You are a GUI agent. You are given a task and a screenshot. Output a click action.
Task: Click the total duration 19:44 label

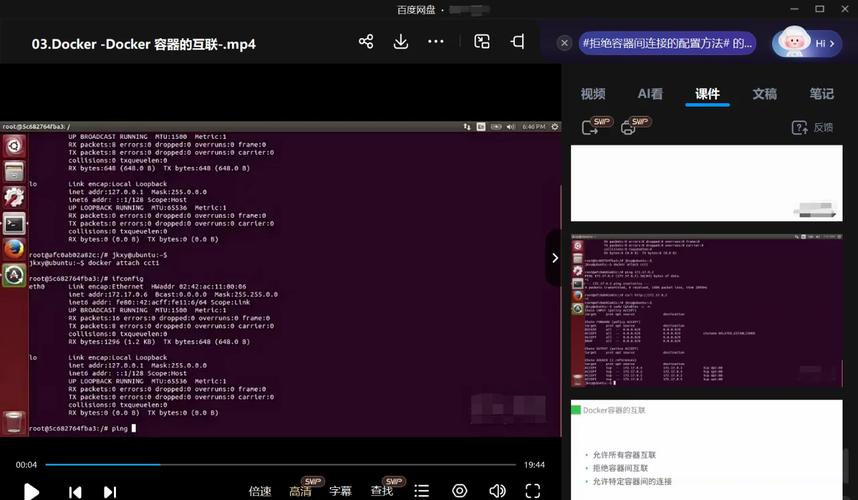coord(534,464)
